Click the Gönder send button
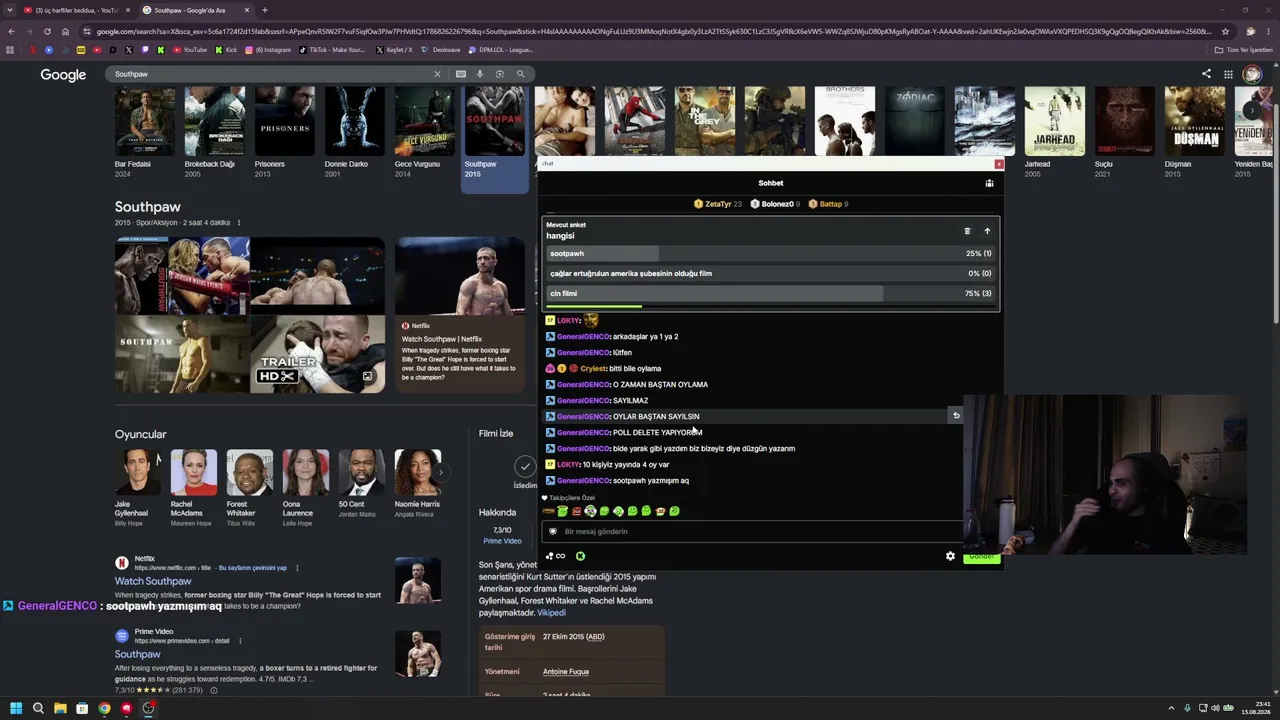 coord(981,557)
